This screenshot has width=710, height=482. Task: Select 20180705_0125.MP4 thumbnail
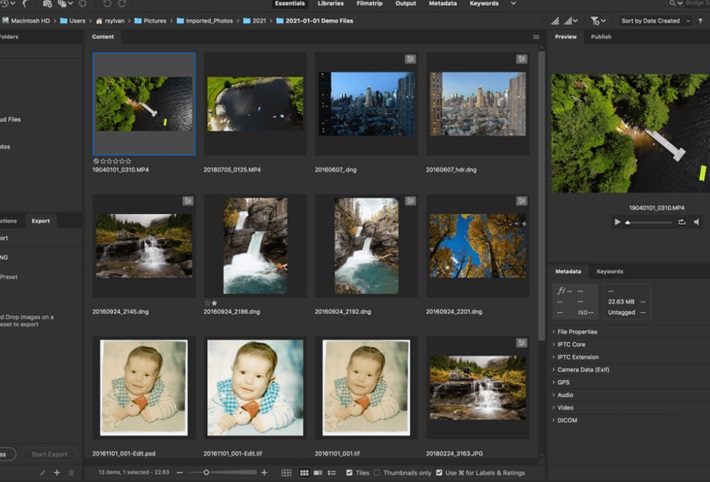(x=255, y=104)
